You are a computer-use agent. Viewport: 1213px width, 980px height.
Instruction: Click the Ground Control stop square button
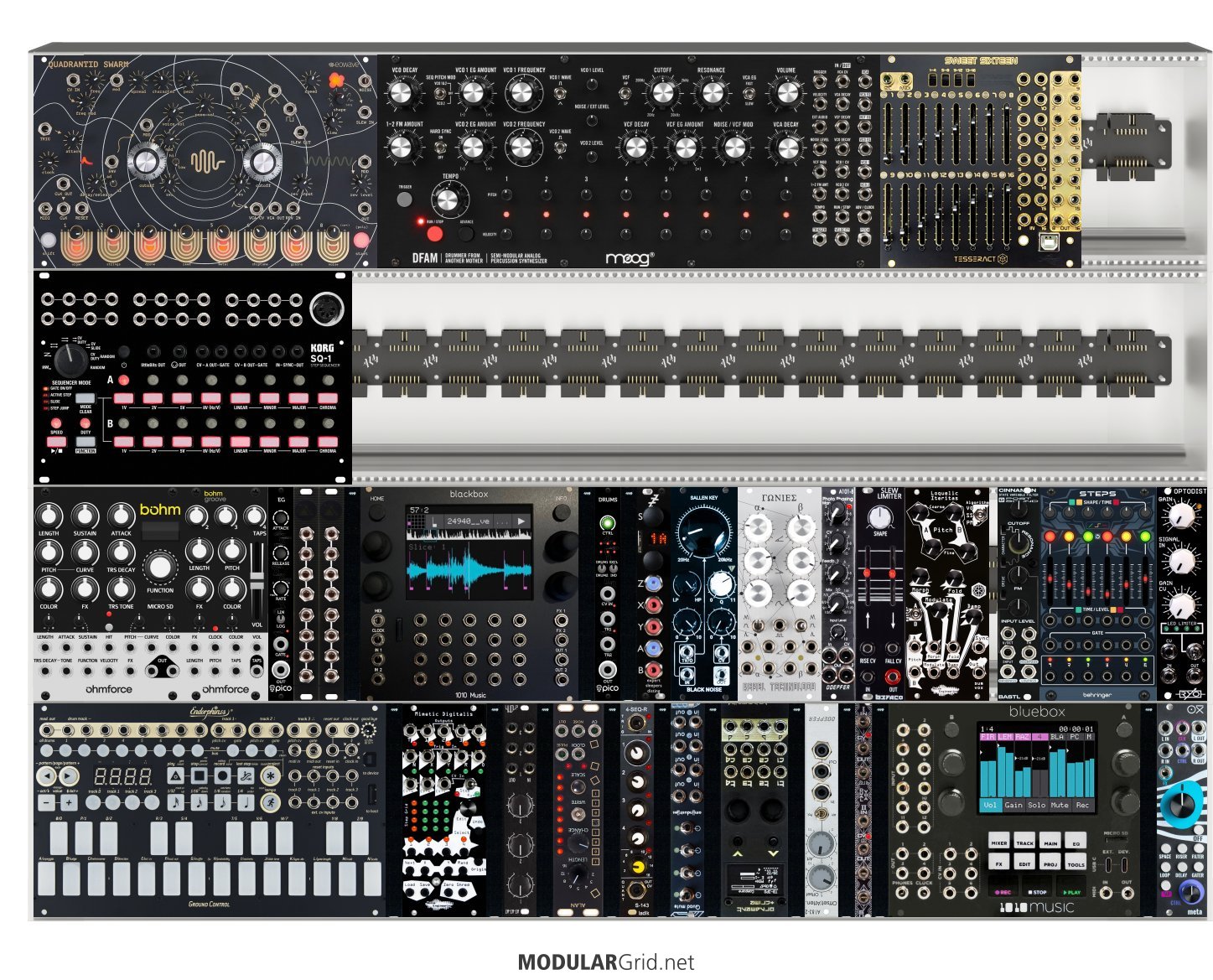200,776
